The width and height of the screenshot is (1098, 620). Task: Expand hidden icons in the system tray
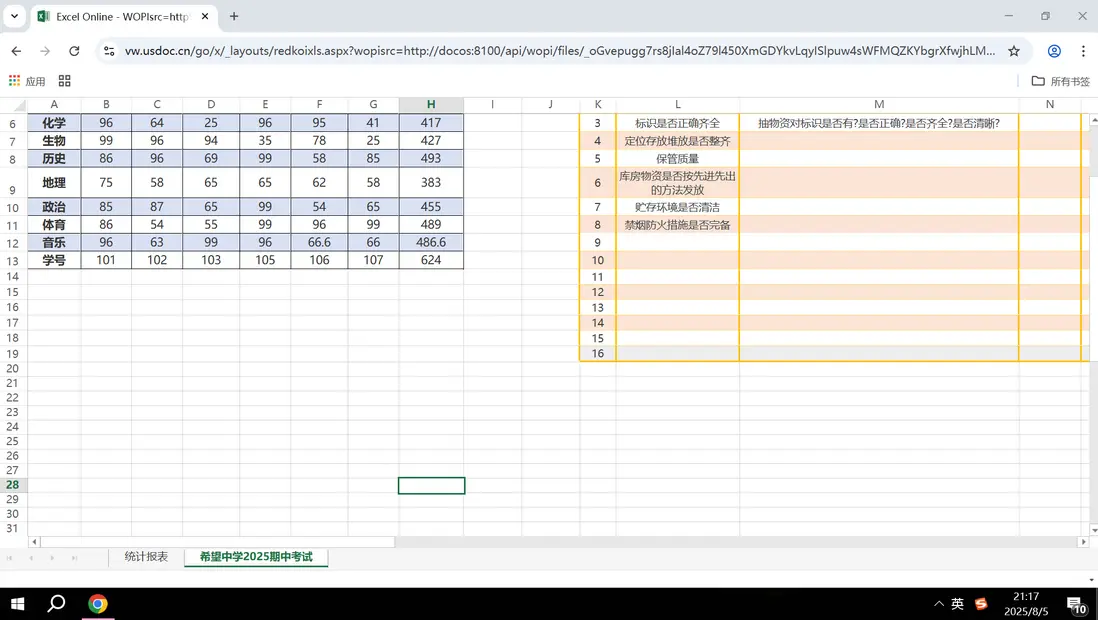[938, 604]
